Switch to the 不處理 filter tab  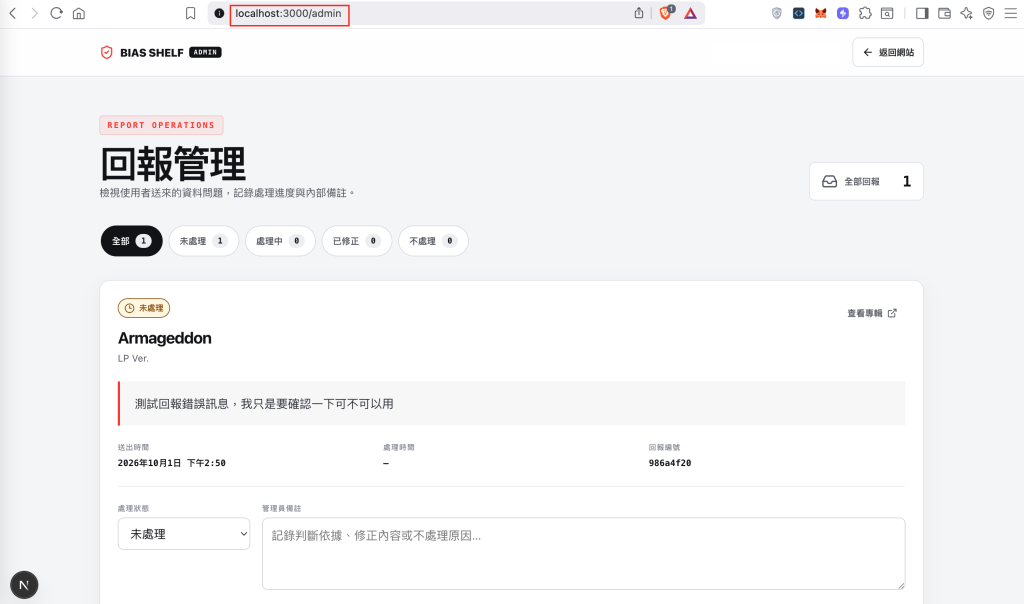coord(433,241)
